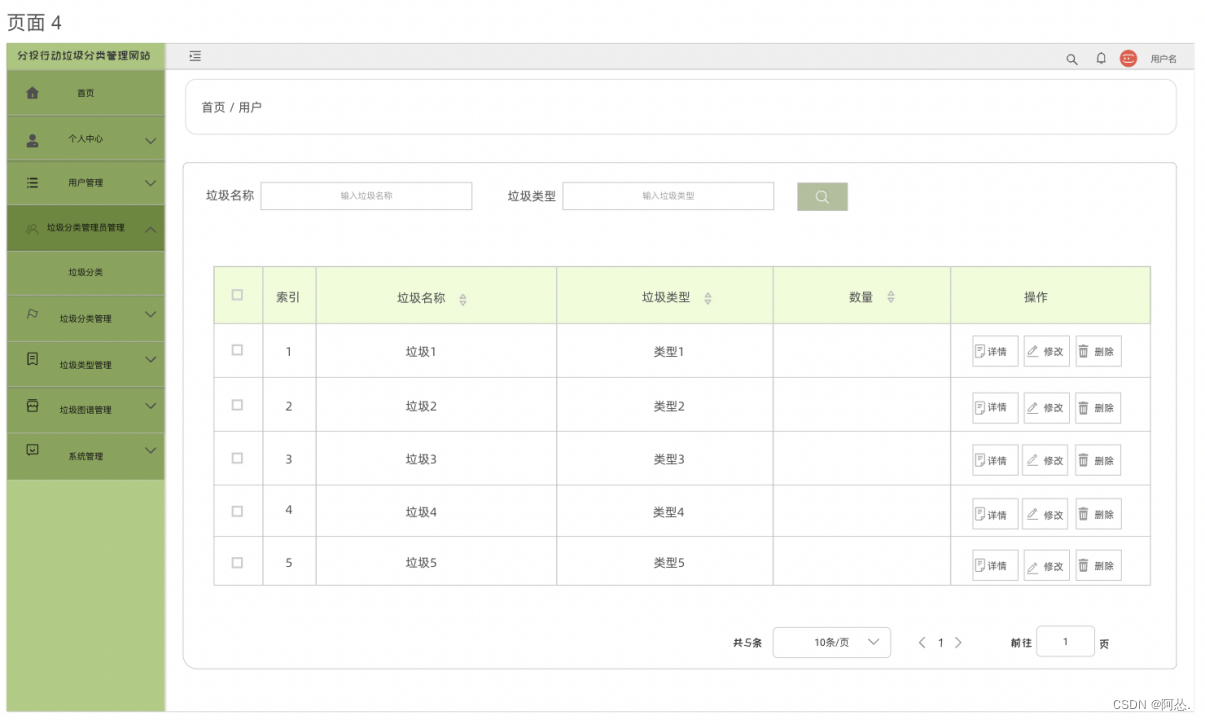Open 详情 for 垃圾2 row

[x=995, y=408]
